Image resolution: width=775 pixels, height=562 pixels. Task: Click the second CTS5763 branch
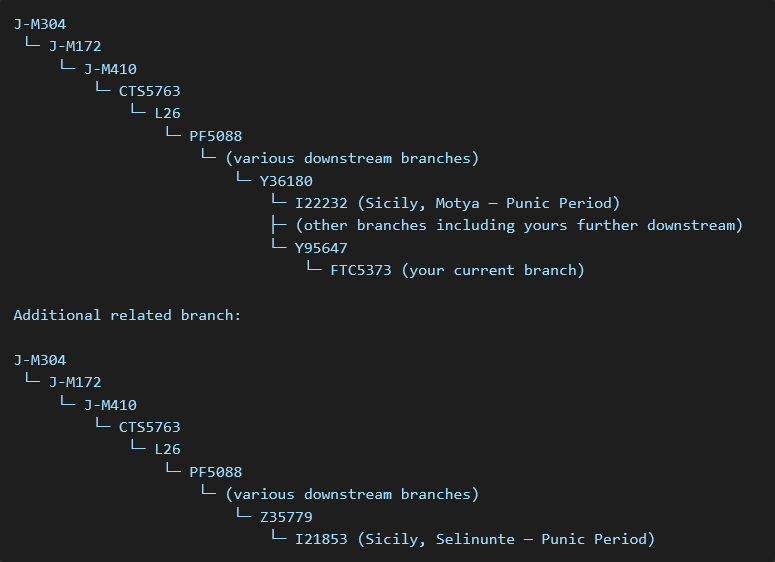[x=150, y=427]
